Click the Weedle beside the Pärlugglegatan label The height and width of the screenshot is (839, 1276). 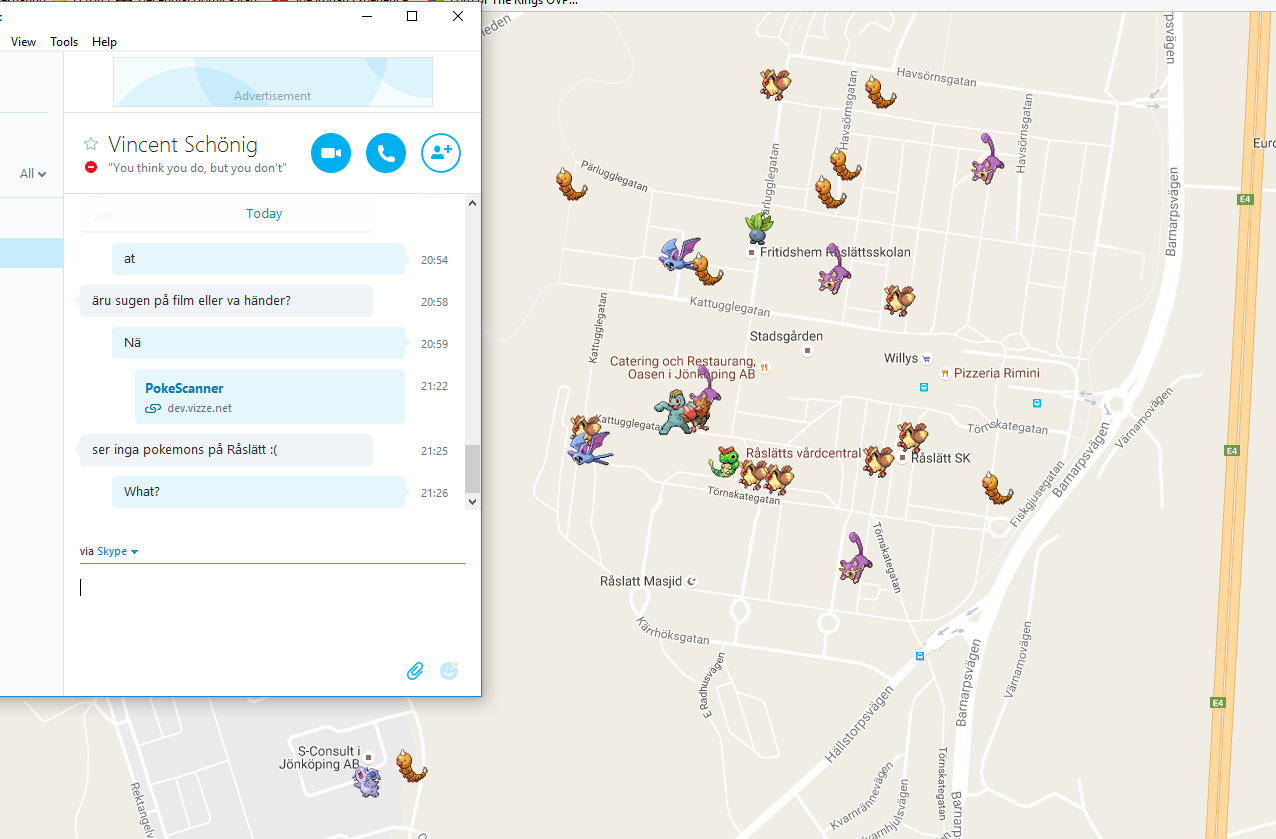coord(571,184)
